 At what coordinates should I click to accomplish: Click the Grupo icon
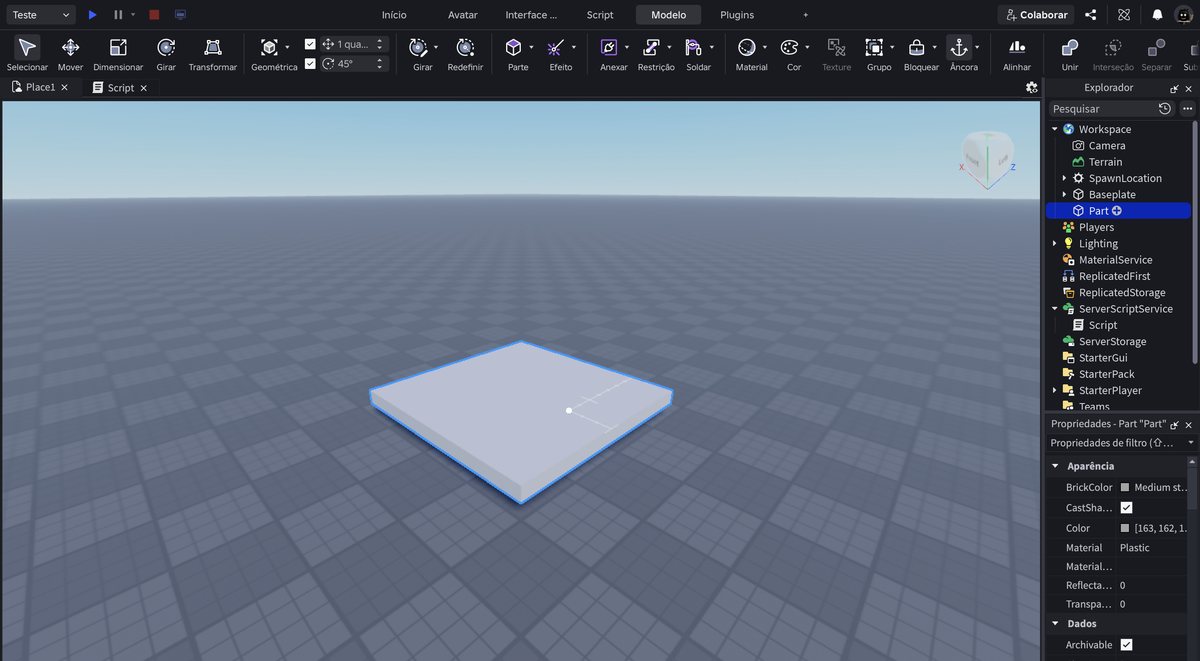coord(874,47)
